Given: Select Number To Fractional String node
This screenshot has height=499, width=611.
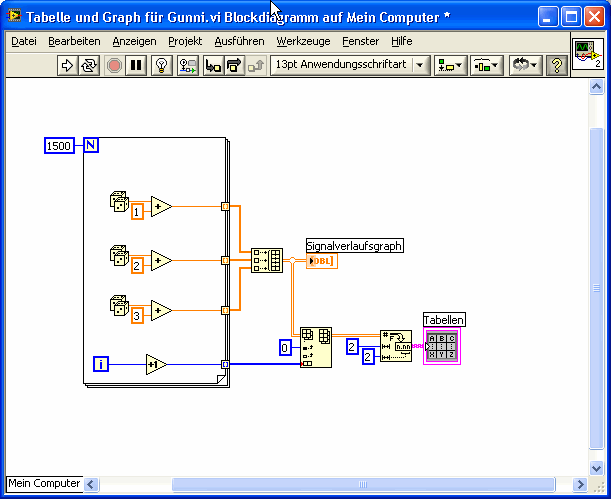Looking at the screenshot, I should (396, 346).
